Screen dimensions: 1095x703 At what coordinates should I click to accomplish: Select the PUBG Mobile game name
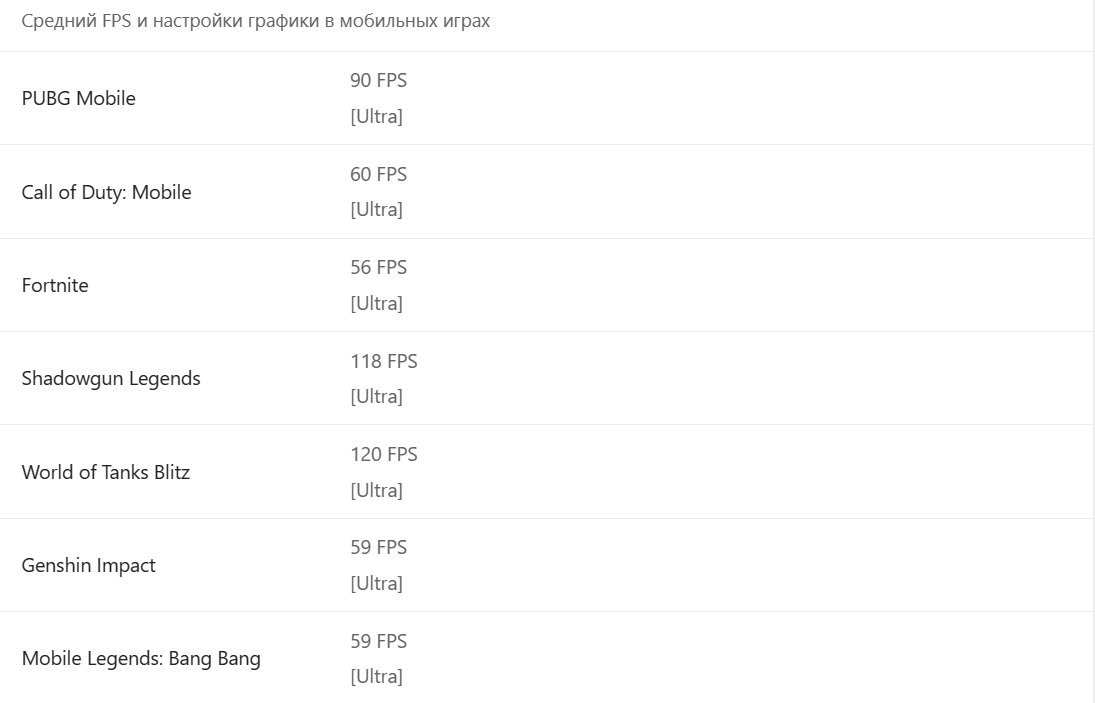(78, 98)
